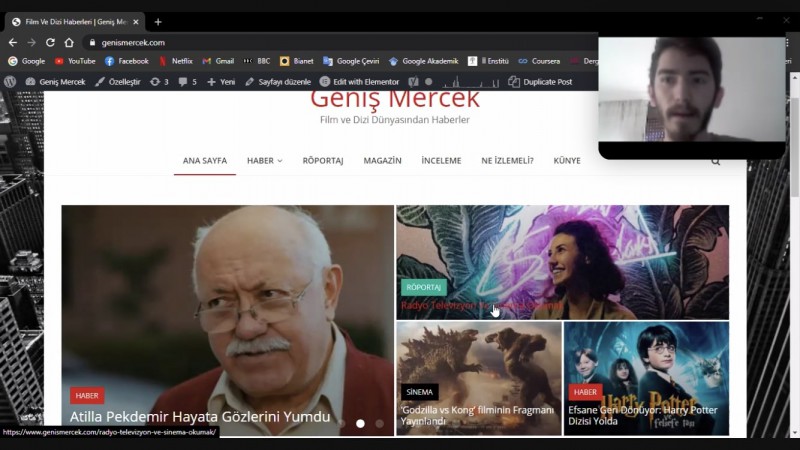Image resolution: width=800 pixels, height=450 pixels.
Task: Select the NE İZLEMELİ? menu item
Action: click(507, 160)
